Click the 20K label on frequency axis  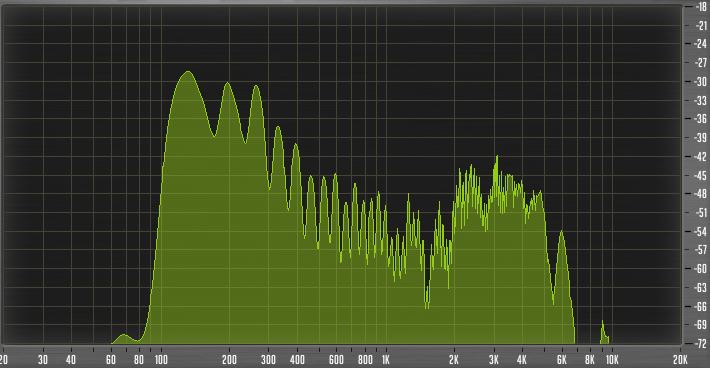point(680,360)
